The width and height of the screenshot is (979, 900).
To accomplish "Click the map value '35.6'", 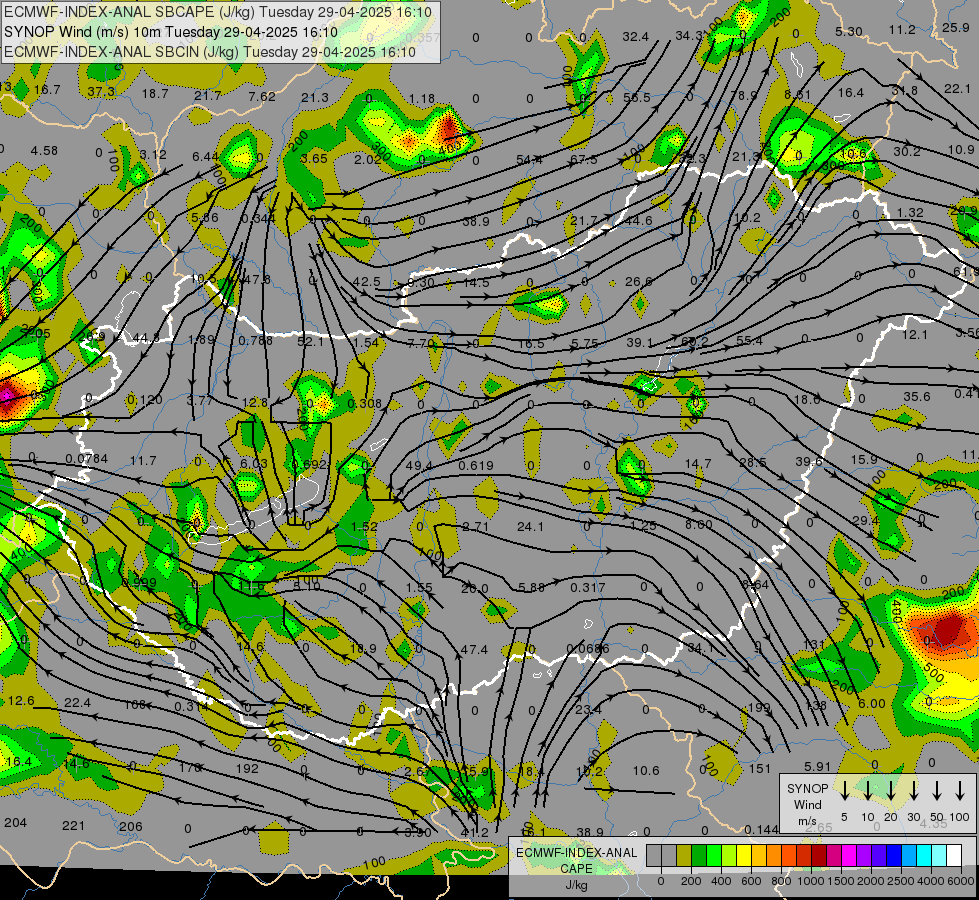I will (x=917, y=397).
